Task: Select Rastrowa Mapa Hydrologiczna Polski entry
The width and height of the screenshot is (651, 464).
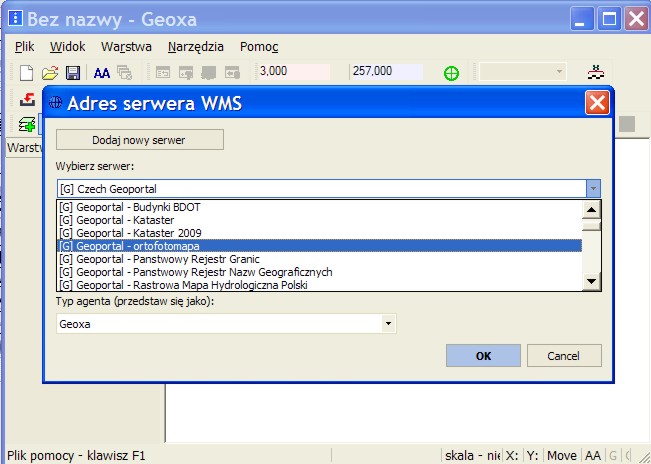Action: coord(319,285)
